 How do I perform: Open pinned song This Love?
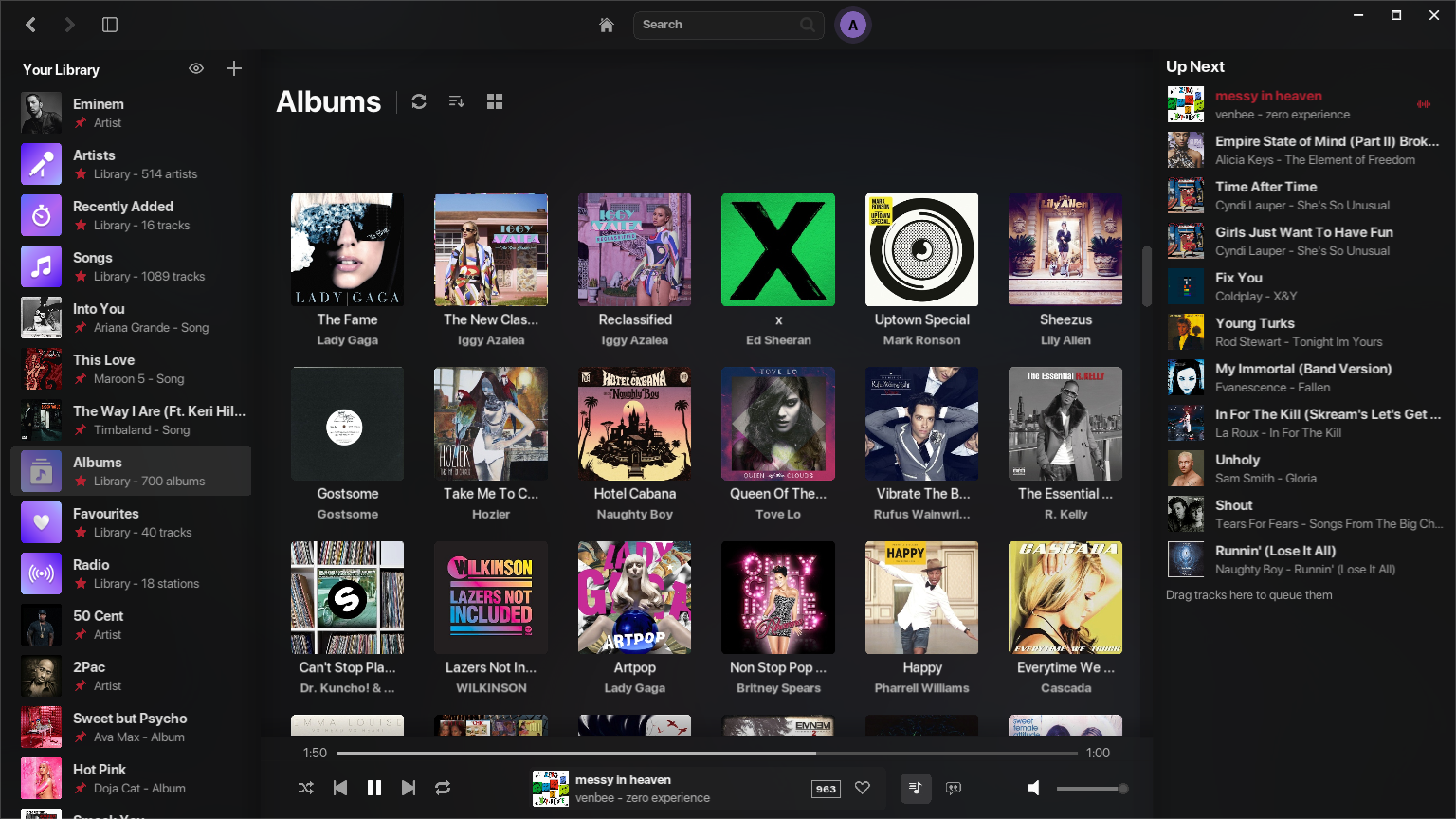click(x=131, y=369)
